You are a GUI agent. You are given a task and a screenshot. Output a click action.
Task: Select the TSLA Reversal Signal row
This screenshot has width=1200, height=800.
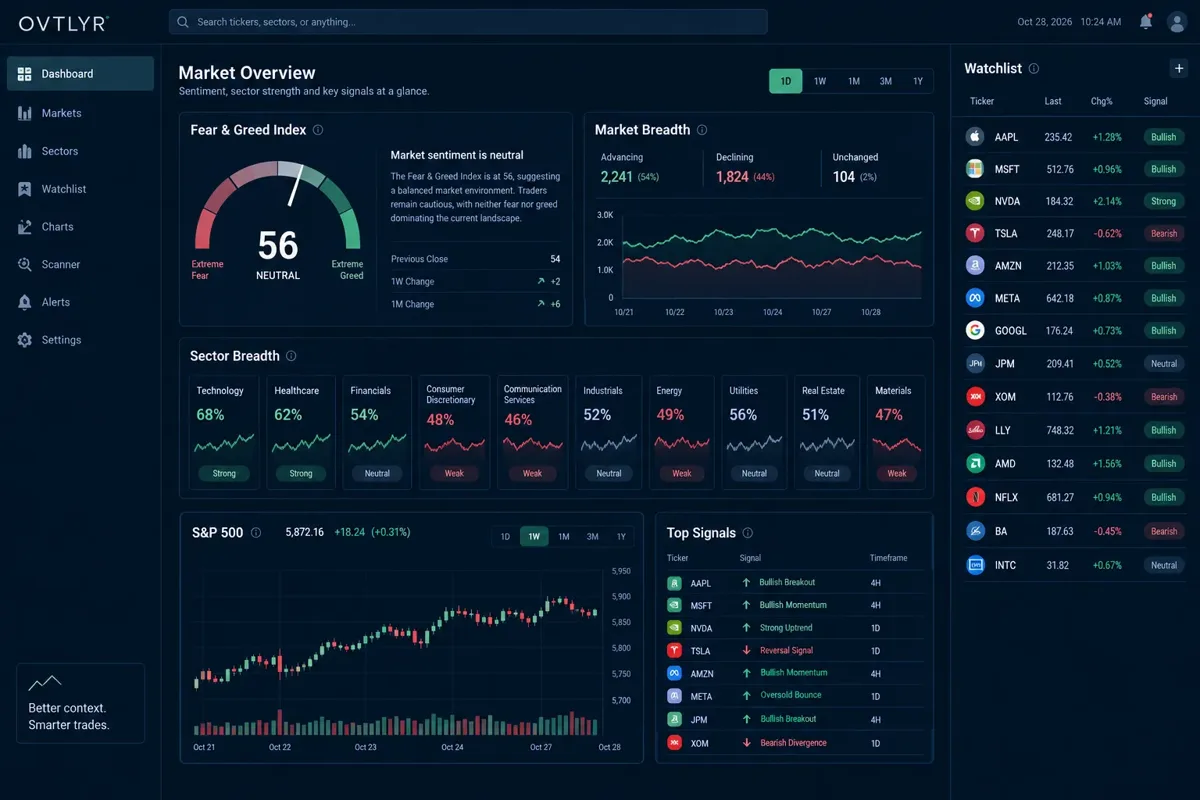point(795,651)
